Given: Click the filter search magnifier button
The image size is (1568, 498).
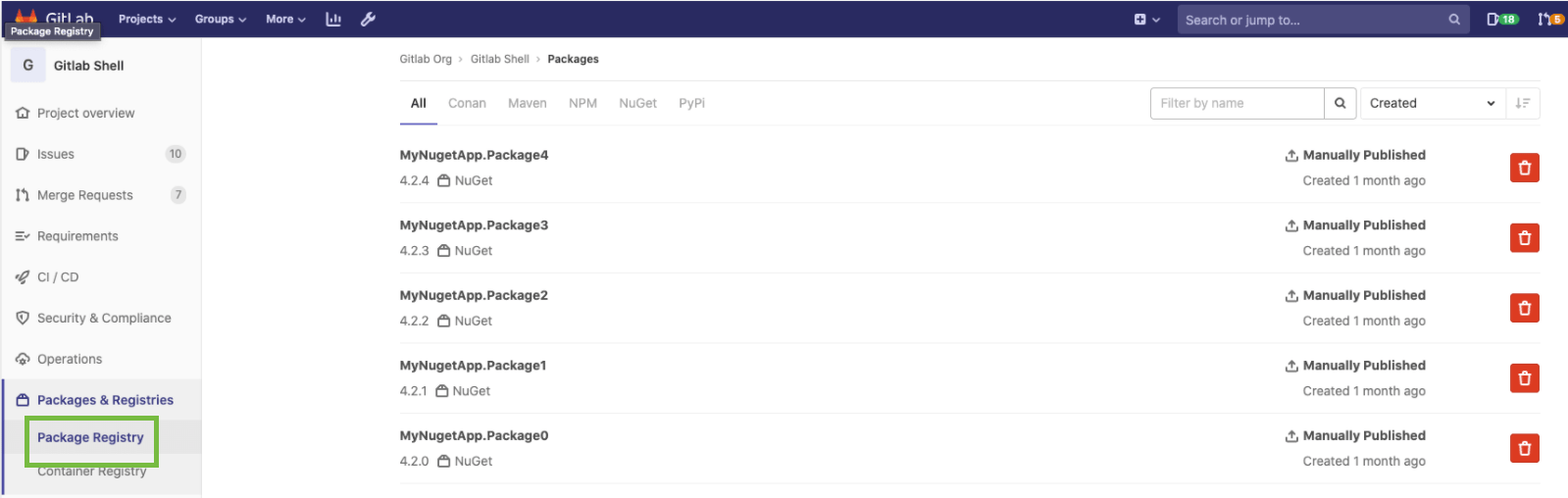Looking at the screenshot, I should click(1340, 103).
